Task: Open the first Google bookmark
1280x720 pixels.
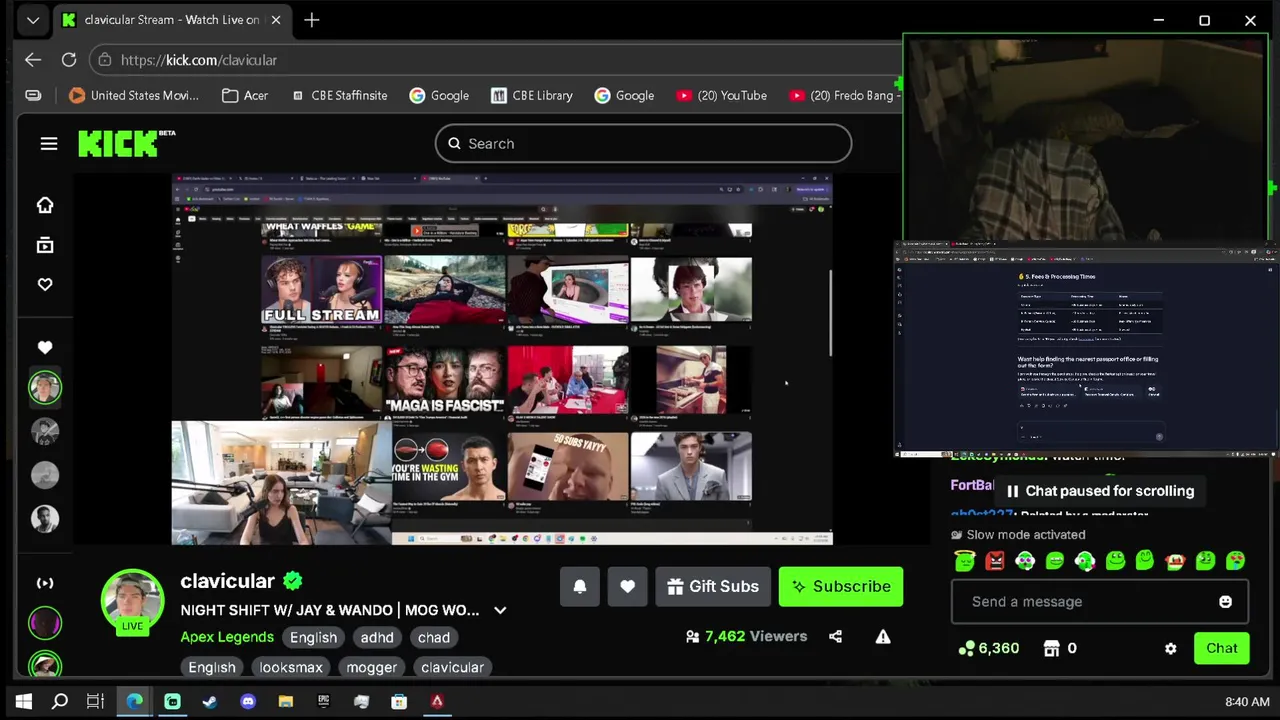Action: (x=439, y=95)
